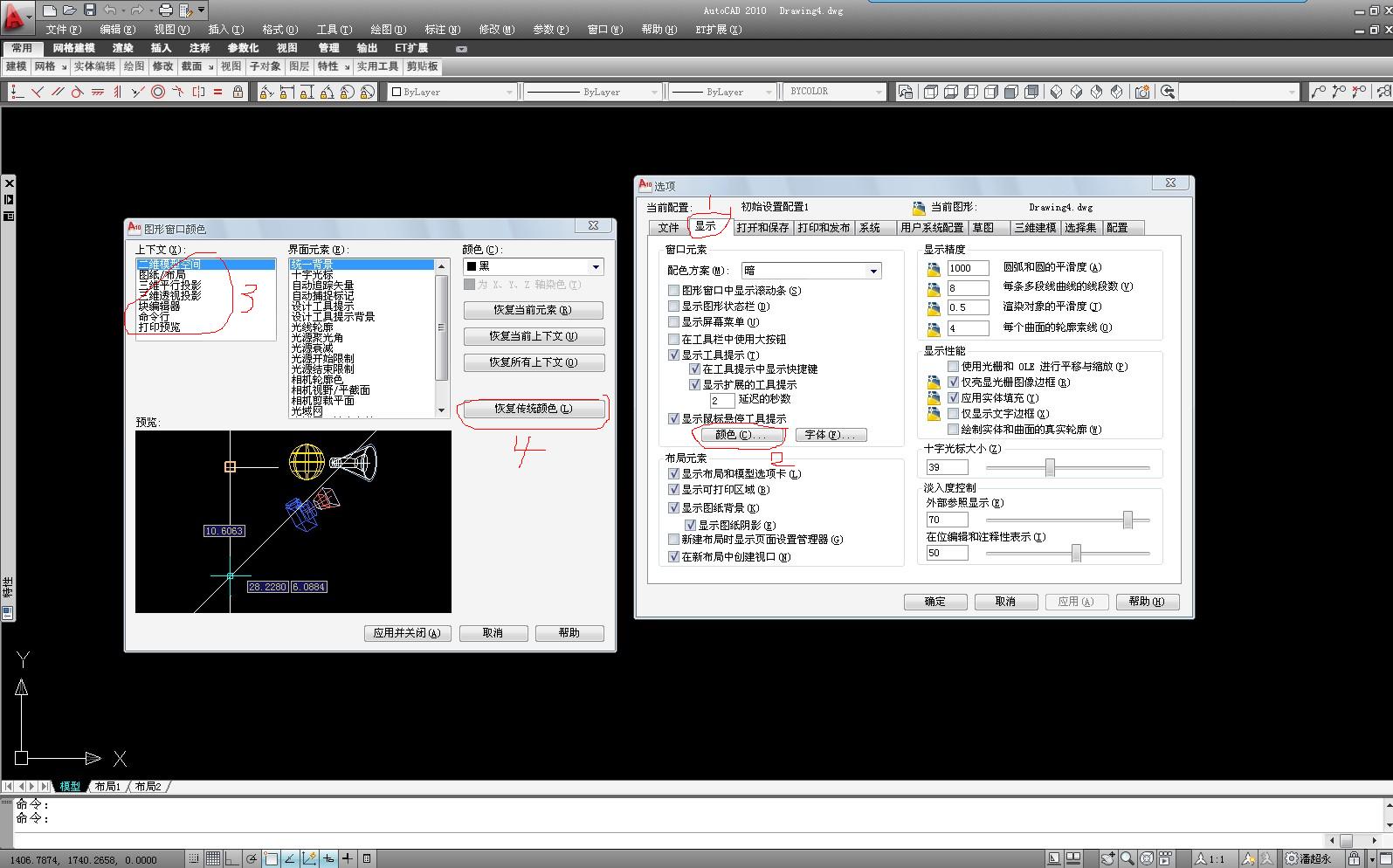Open the 格式 (Format) menu
Image resolution: width=1393 pixels, height=868 pixels.
click(279, 30)
